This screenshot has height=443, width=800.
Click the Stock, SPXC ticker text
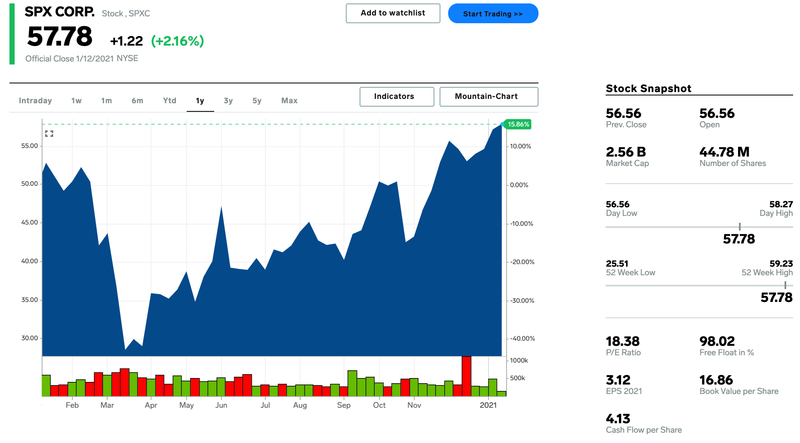point(126,14)
